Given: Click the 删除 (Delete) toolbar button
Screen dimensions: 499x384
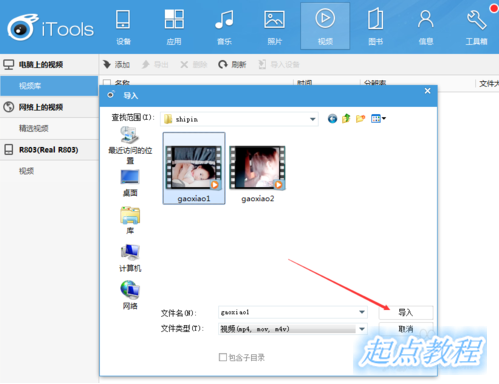Looking at the screenshot, I should point(194,64).
